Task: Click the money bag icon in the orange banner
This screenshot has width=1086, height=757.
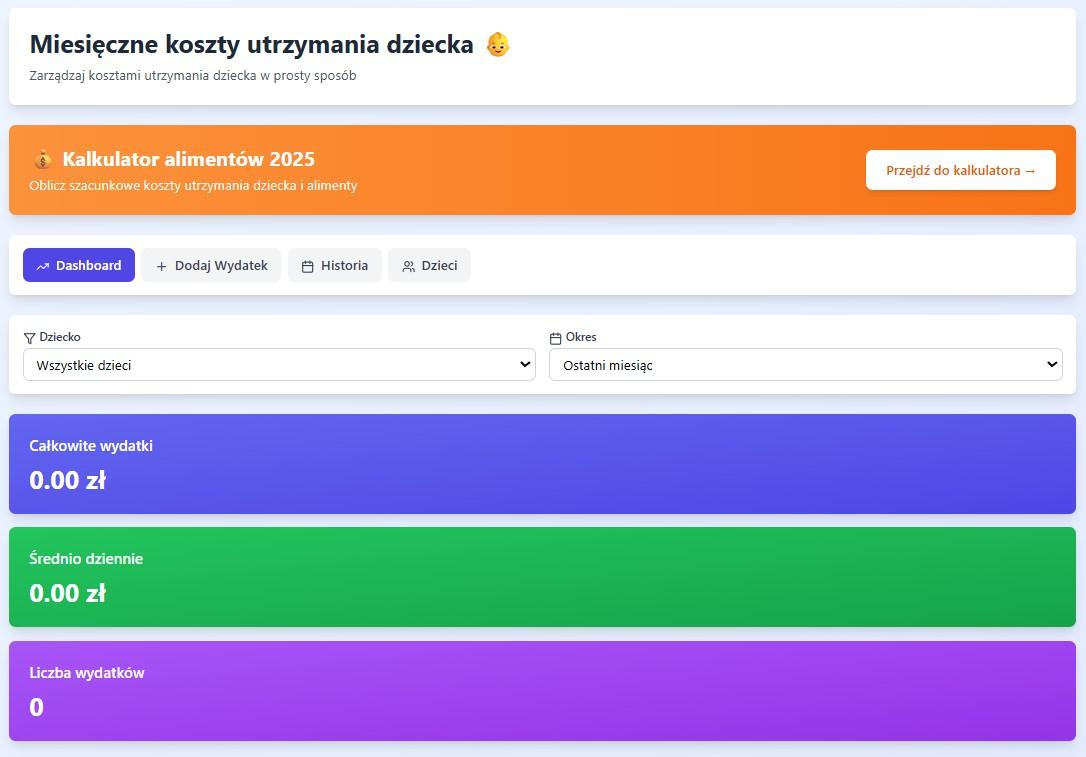Action: (42, 160)
